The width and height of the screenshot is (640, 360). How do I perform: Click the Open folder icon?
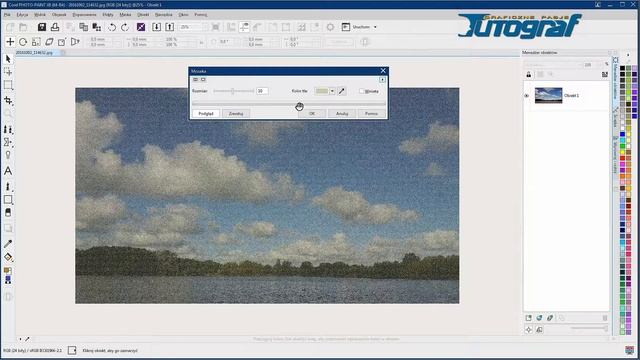click(x=23, y=27)
